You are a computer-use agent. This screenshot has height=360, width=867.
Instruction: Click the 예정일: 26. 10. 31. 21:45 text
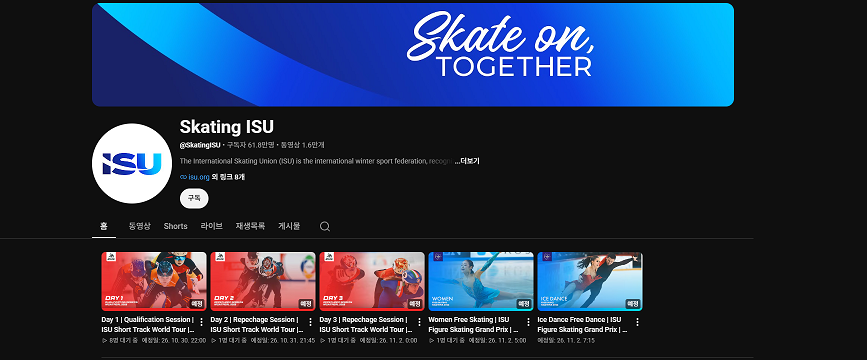pos(283,341)
